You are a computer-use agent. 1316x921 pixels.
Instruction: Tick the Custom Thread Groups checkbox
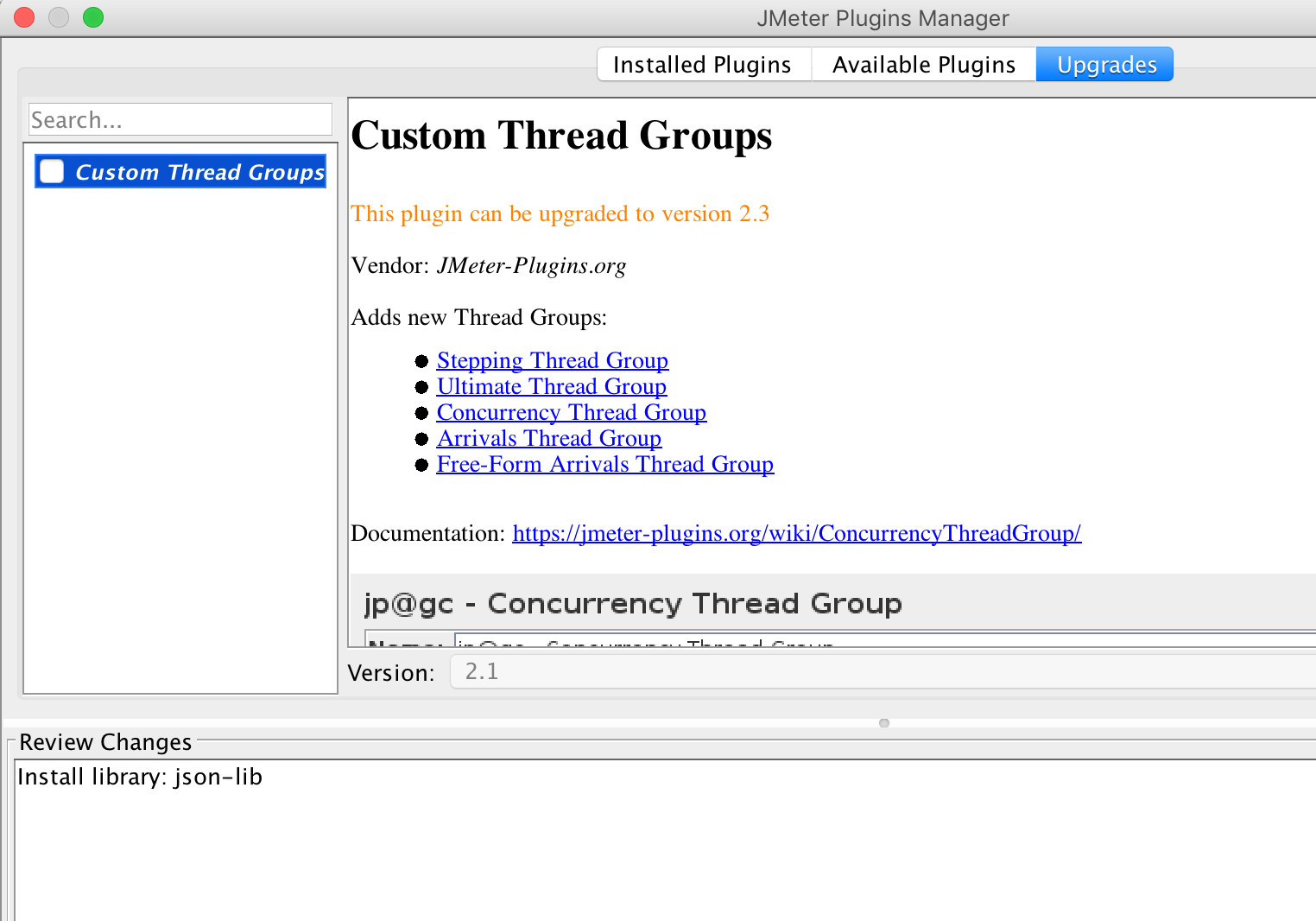coord(53,171)
